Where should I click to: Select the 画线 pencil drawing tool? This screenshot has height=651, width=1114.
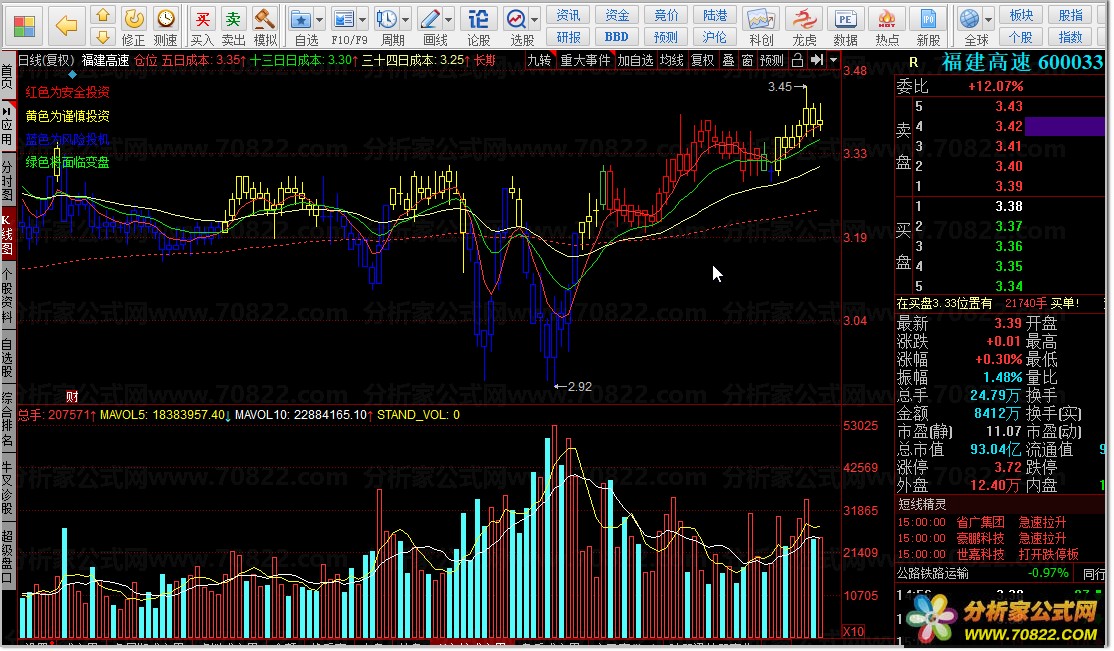[x=430, y=19]
